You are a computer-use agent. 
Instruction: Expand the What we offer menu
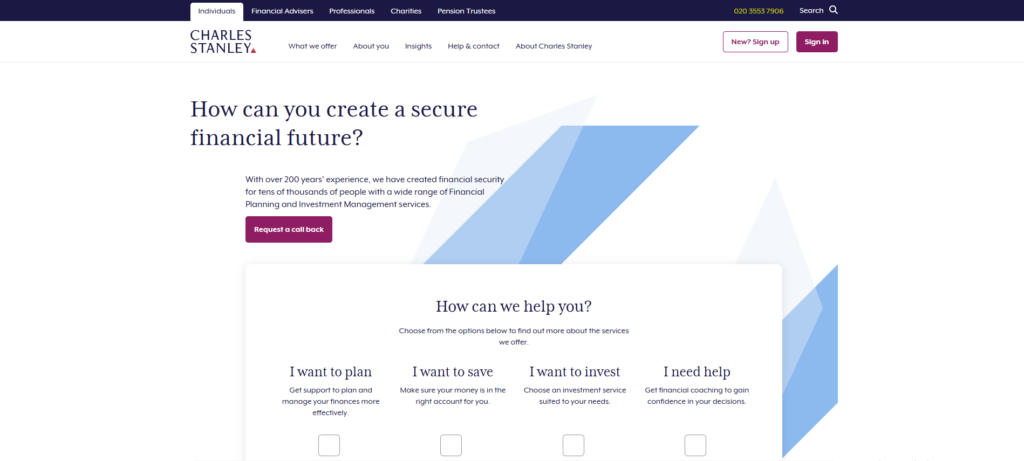click(x=312, y=46)
